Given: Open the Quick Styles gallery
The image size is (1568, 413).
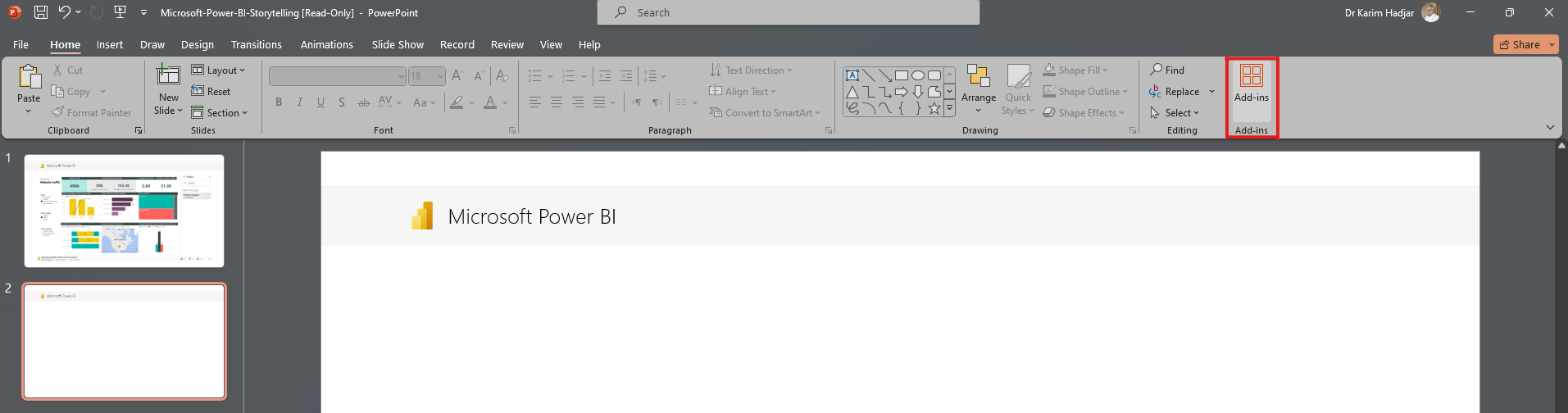Looking at the screenshot, I should pos(1019,89).
